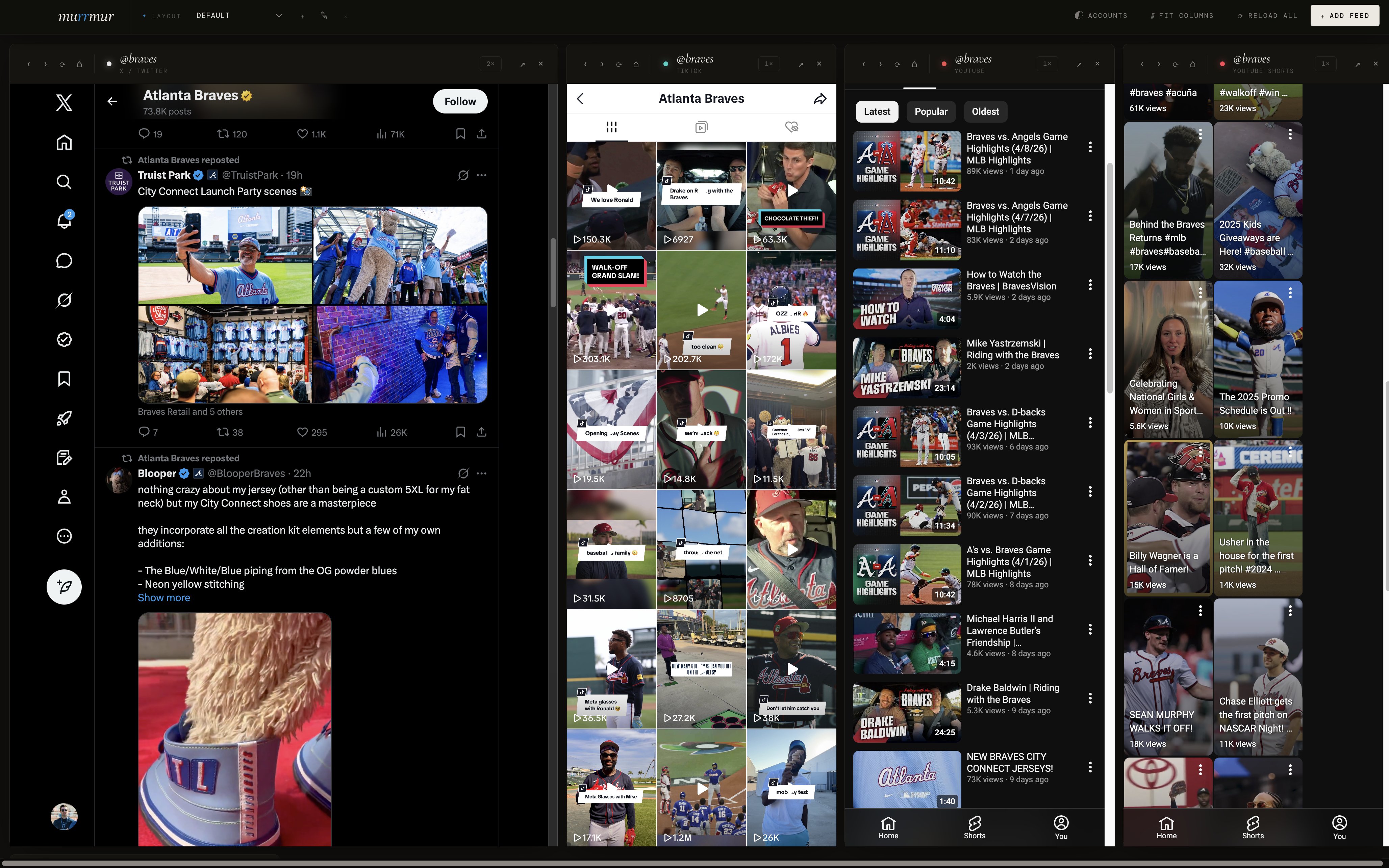Reply to the Truist Park post
This screenshot has width=1389, height=868.
pos(148,432)
